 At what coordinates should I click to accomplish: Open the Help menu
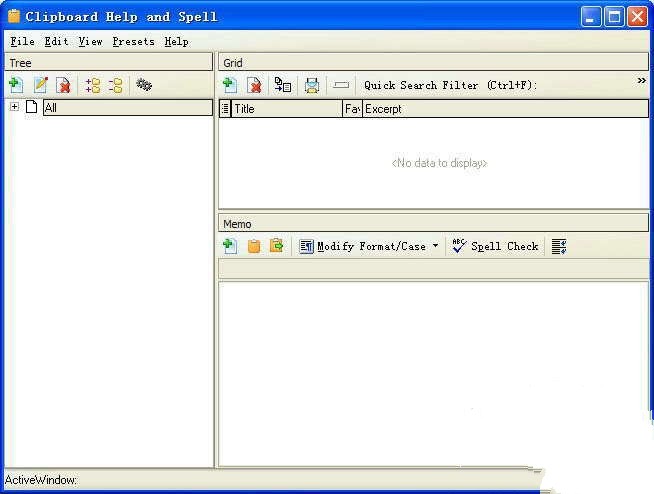[176, 41]
